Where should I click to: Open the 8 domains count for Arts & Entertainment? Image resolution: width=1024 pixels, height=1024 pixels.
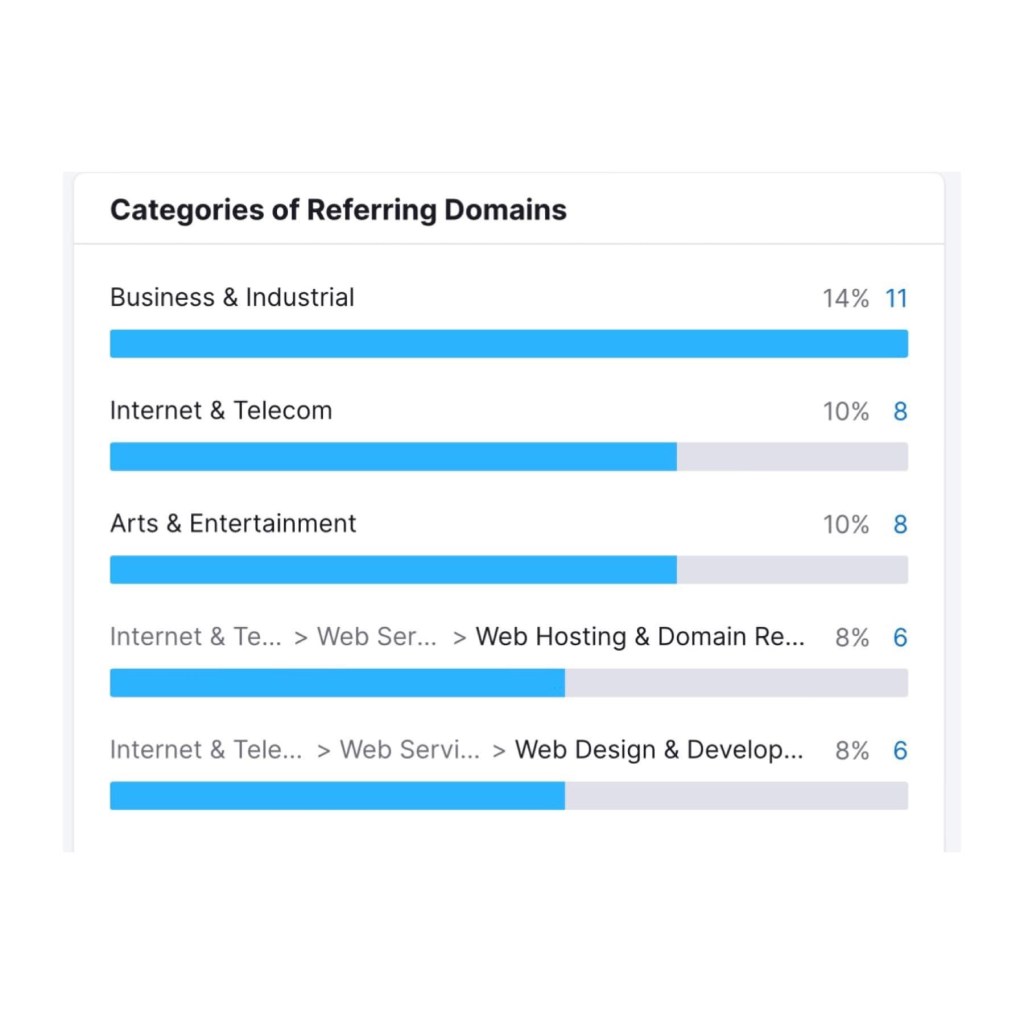tap(900, 525)
